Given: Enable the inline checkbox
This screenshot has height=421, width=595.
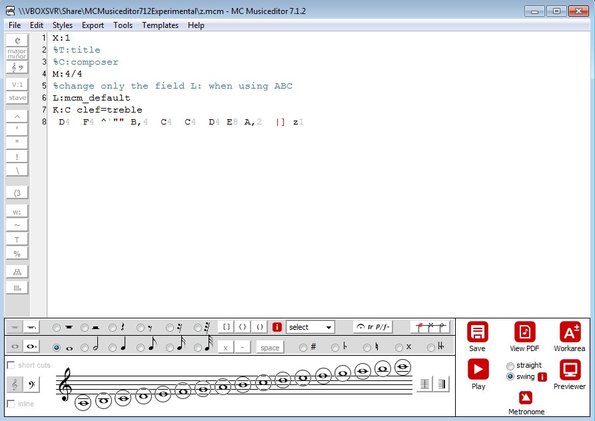Looking at the screenshot, I should click(x=11, y=404).
